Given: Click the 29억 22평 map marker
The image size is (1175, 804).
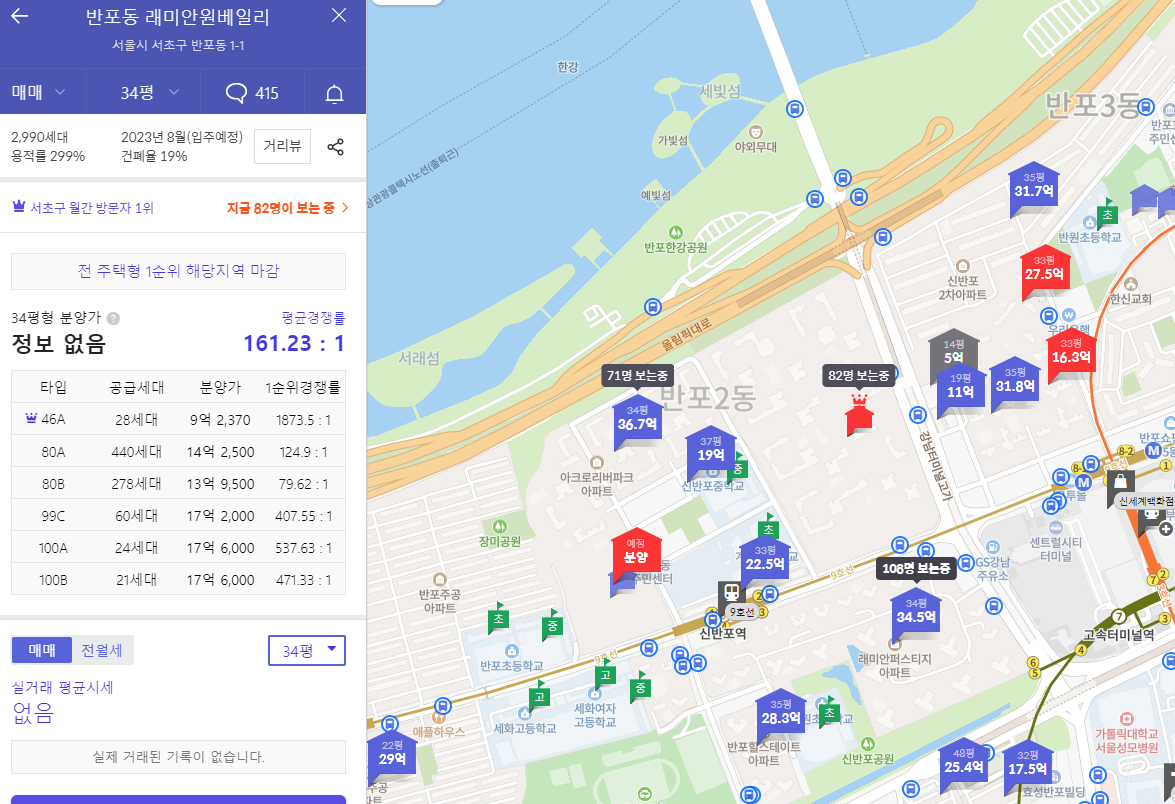Looking at the screenshot, I should [392, 755].
